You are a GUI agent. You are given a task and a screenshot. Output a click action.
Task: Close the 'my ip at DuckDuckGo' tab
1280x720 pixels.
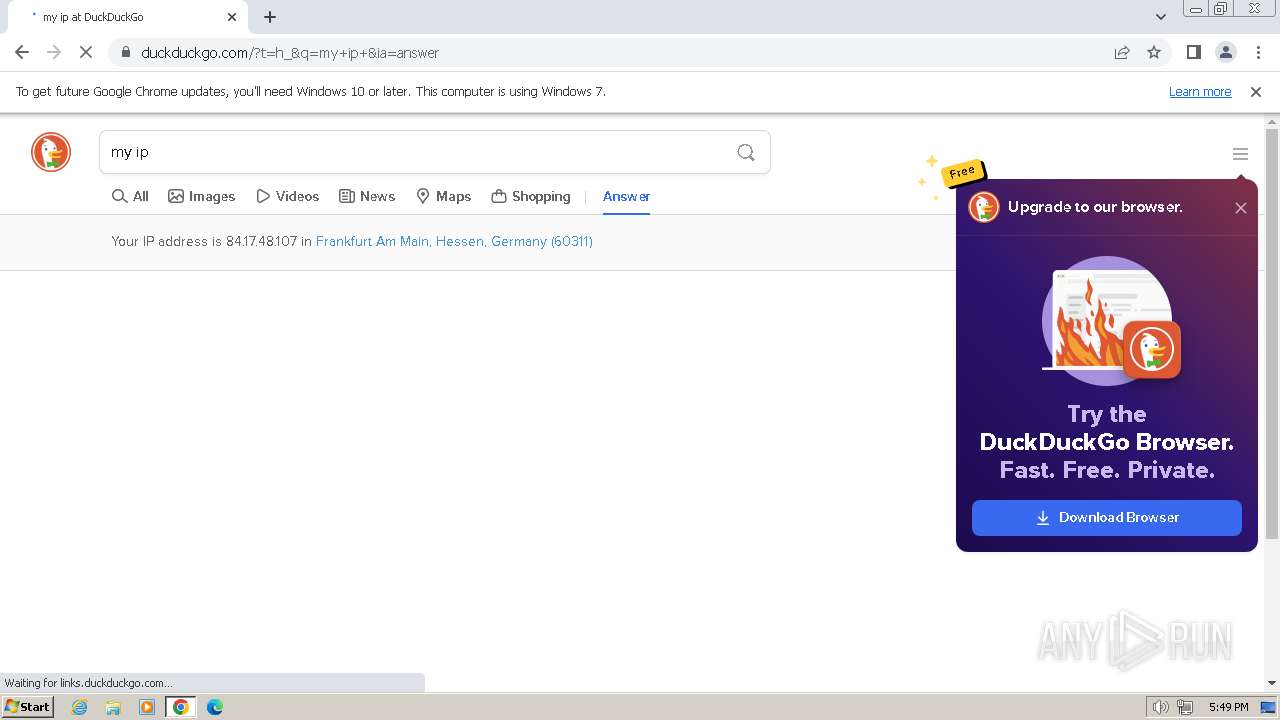[x=232, y=17]
